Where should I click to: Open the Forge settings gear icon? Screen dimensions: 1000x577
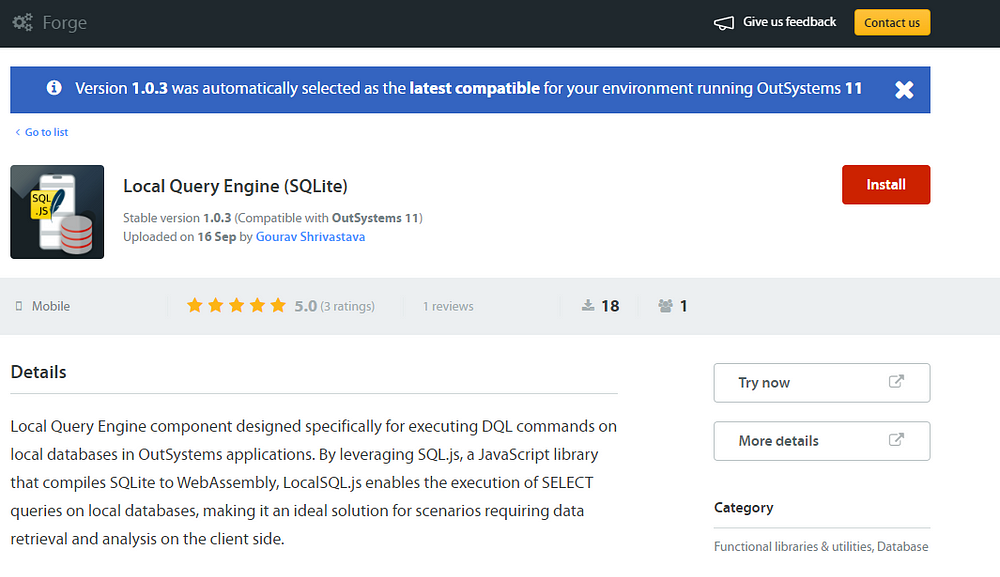click(22, 21)
